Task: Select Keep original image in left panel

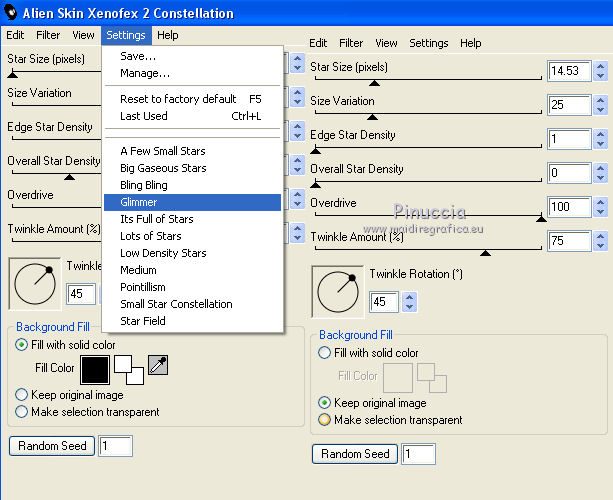Action: [22, 395]
